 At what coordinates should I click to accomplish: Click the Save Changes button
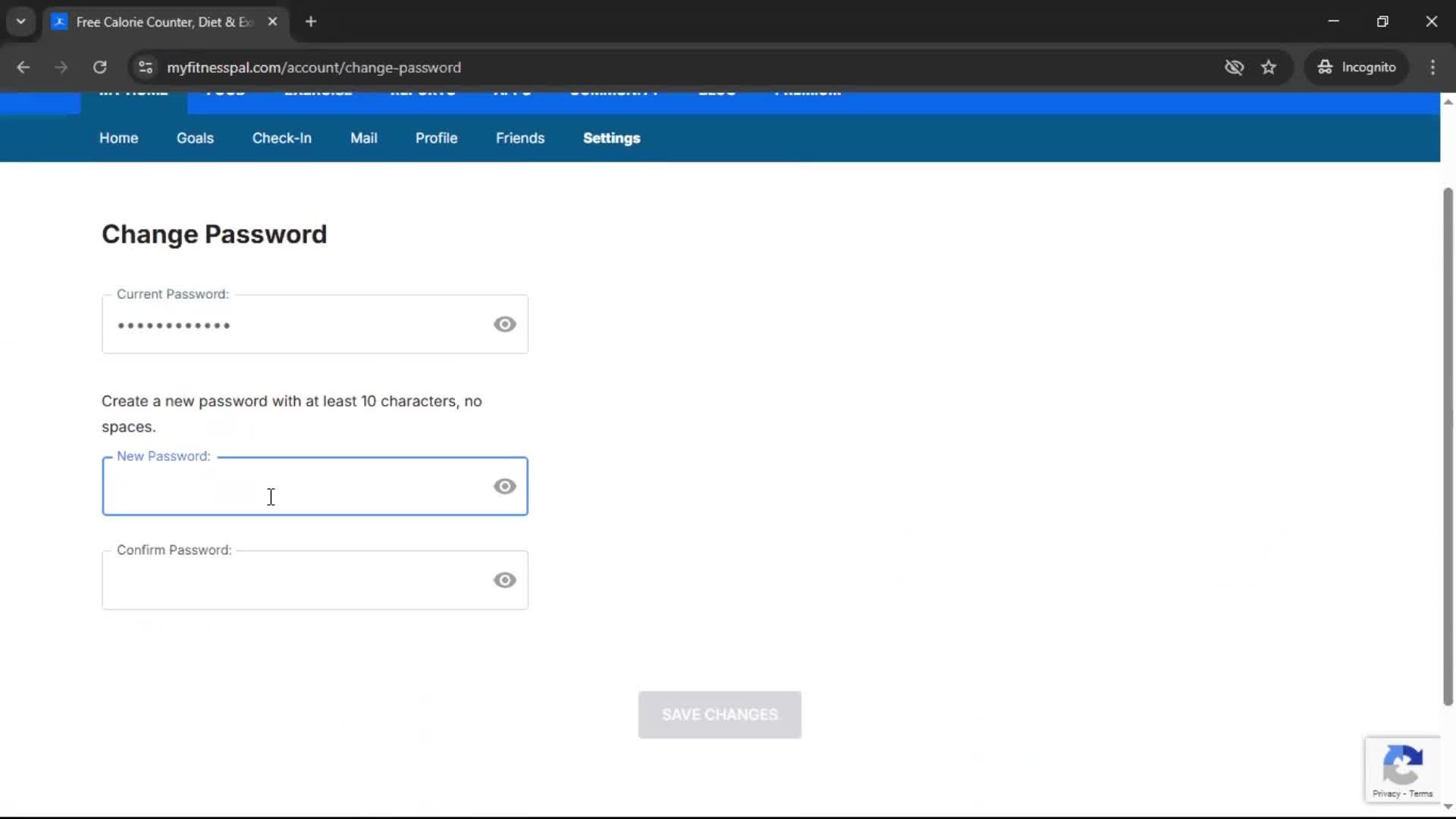[720, 715]
